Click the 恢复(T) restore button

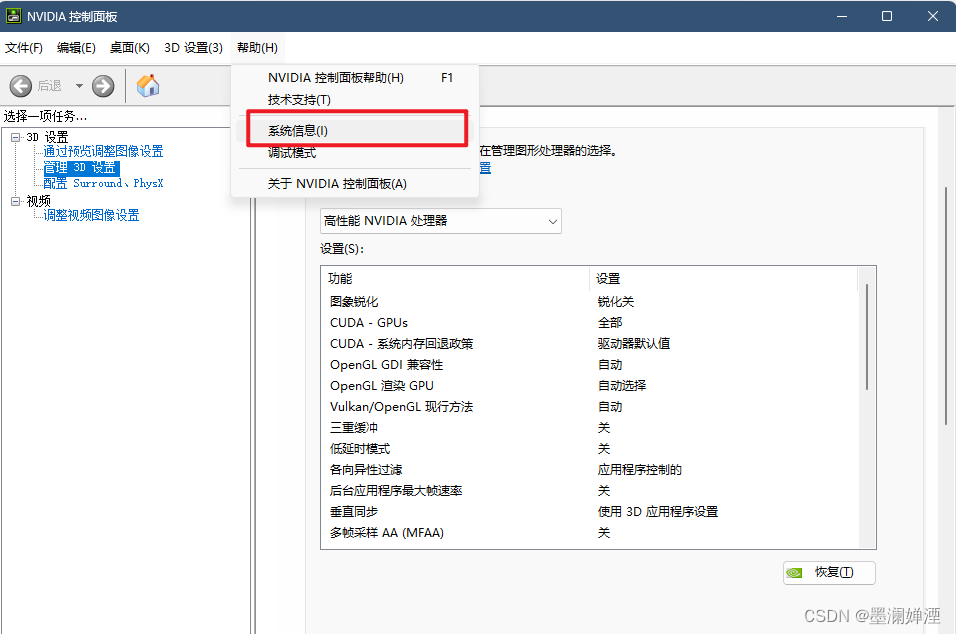pos(829,572)
